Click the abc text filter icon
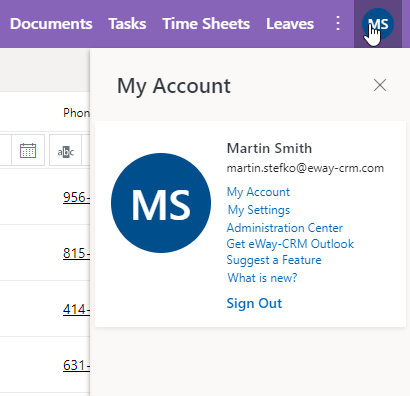This screenshot has width=410, height=396. (x=66, y=152)
